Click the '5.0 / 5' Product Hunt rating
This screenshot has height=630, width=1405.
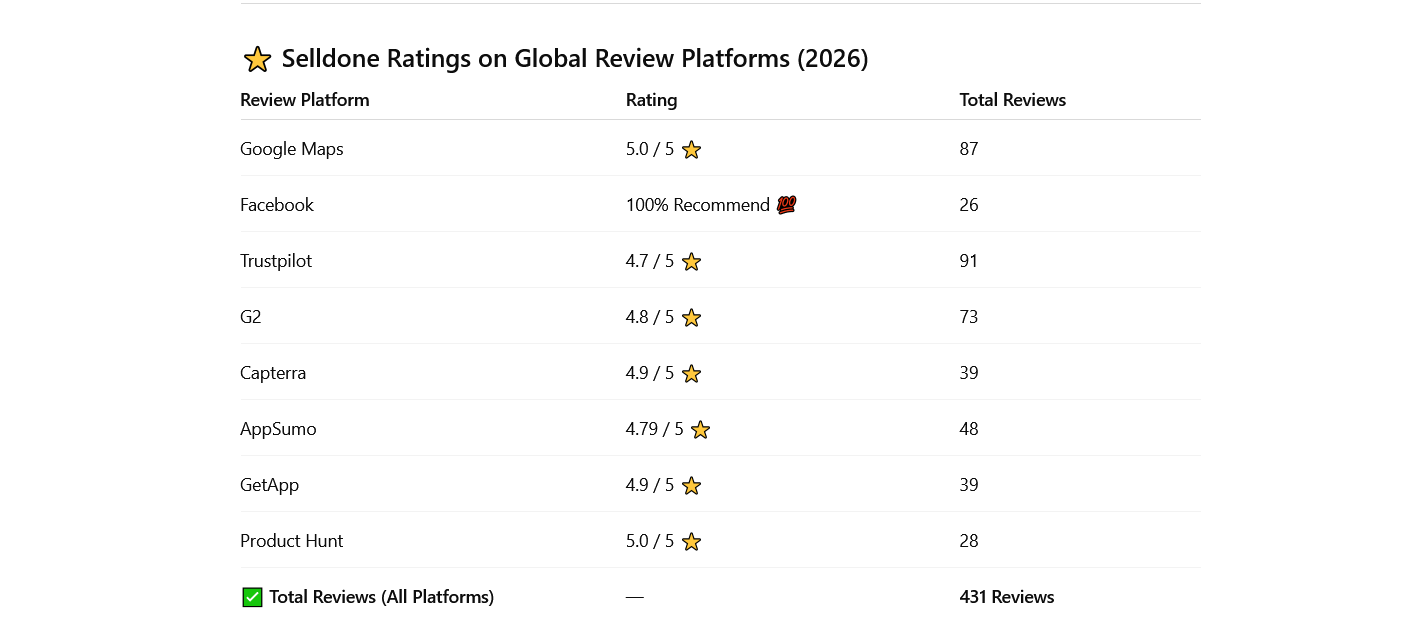(650, 541)
